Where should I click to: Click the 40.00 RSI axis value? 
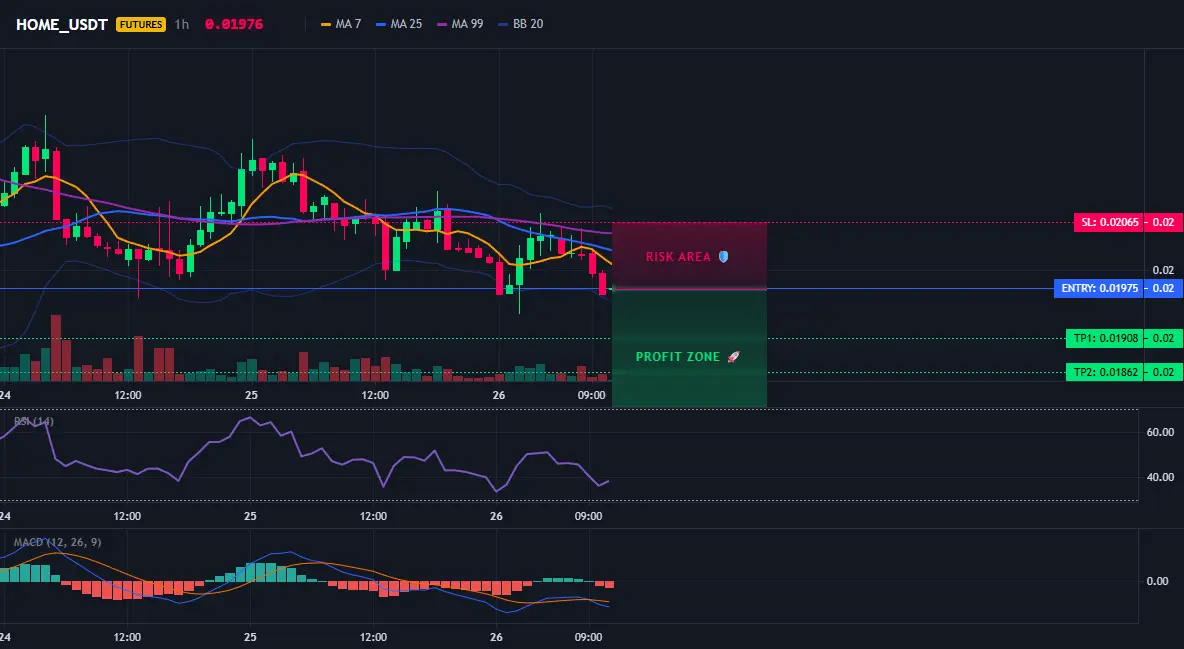tap(1161, 477)
